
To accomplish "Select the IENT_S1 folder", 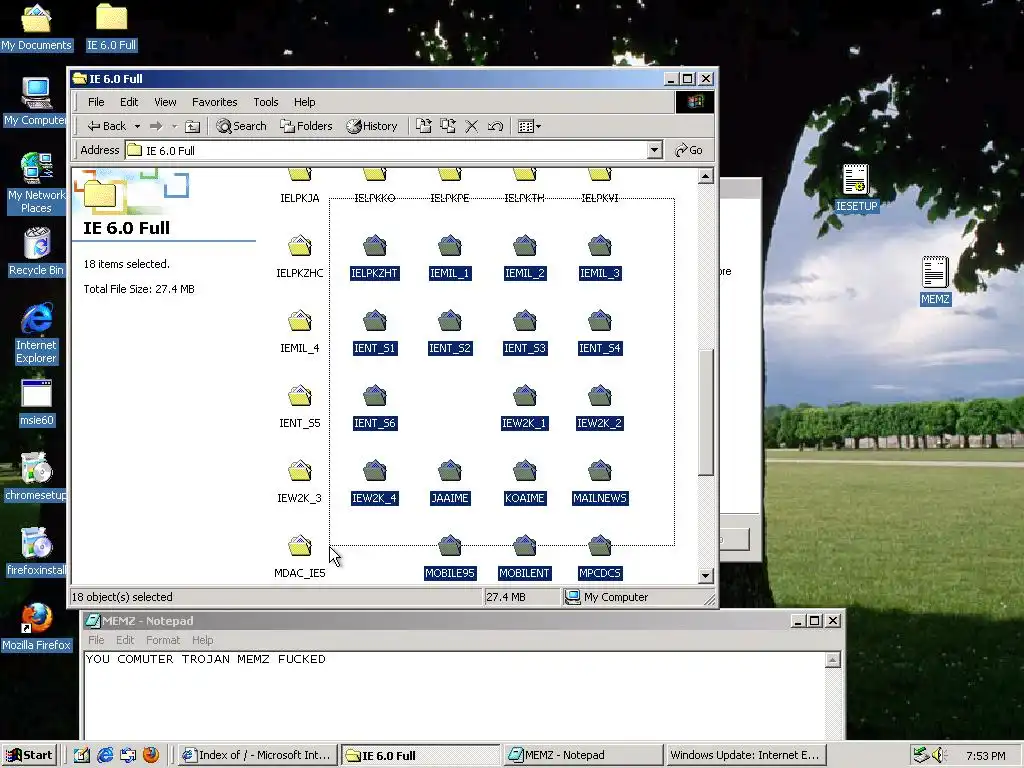I will tap(374, 331).
